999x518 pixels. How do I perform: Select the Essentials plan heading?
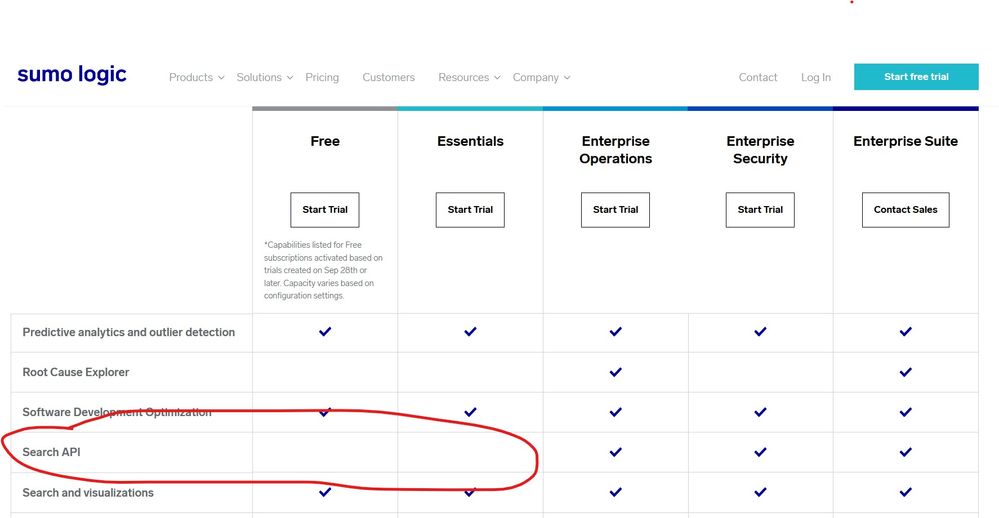pyautogui.click(x=470, y=141)
